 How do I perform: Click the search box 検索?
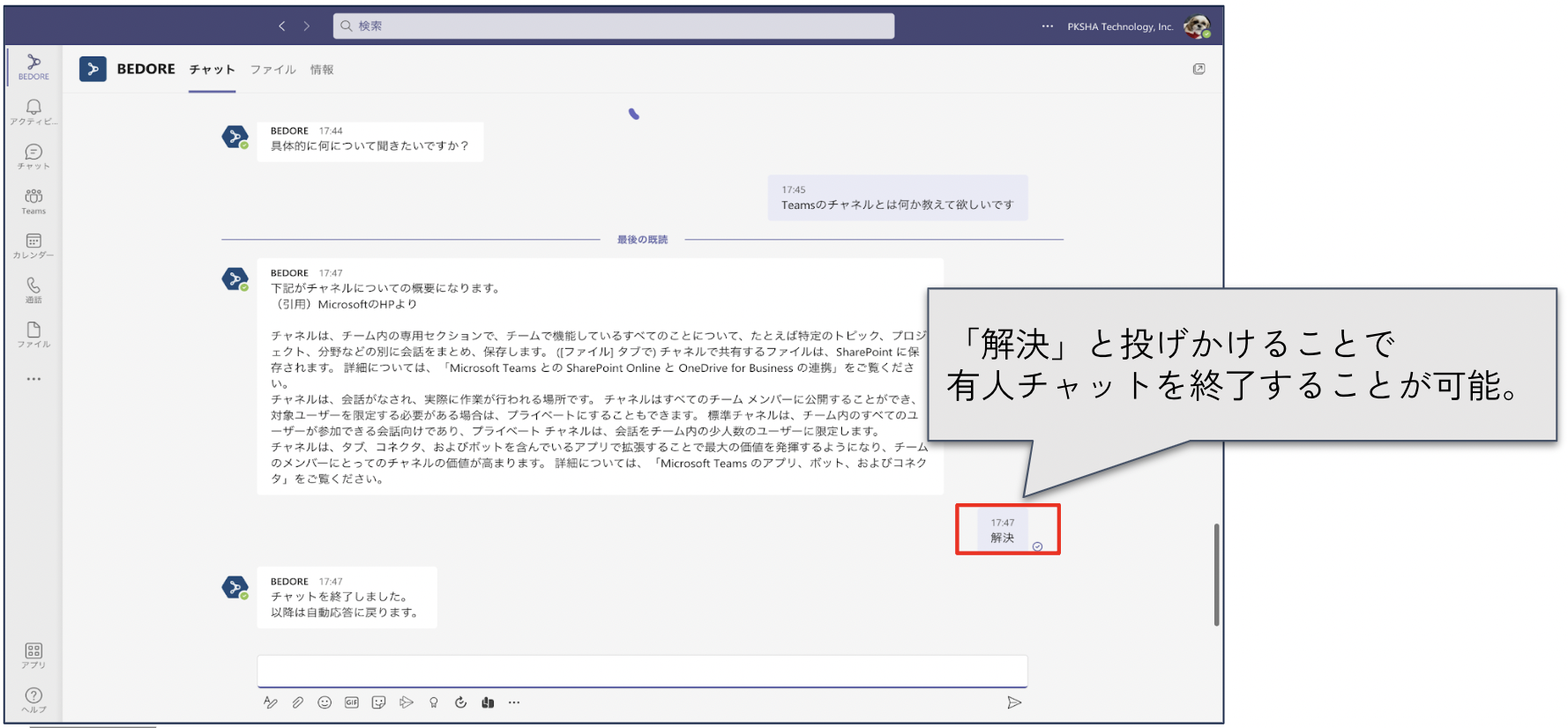[x=614, y=26]
